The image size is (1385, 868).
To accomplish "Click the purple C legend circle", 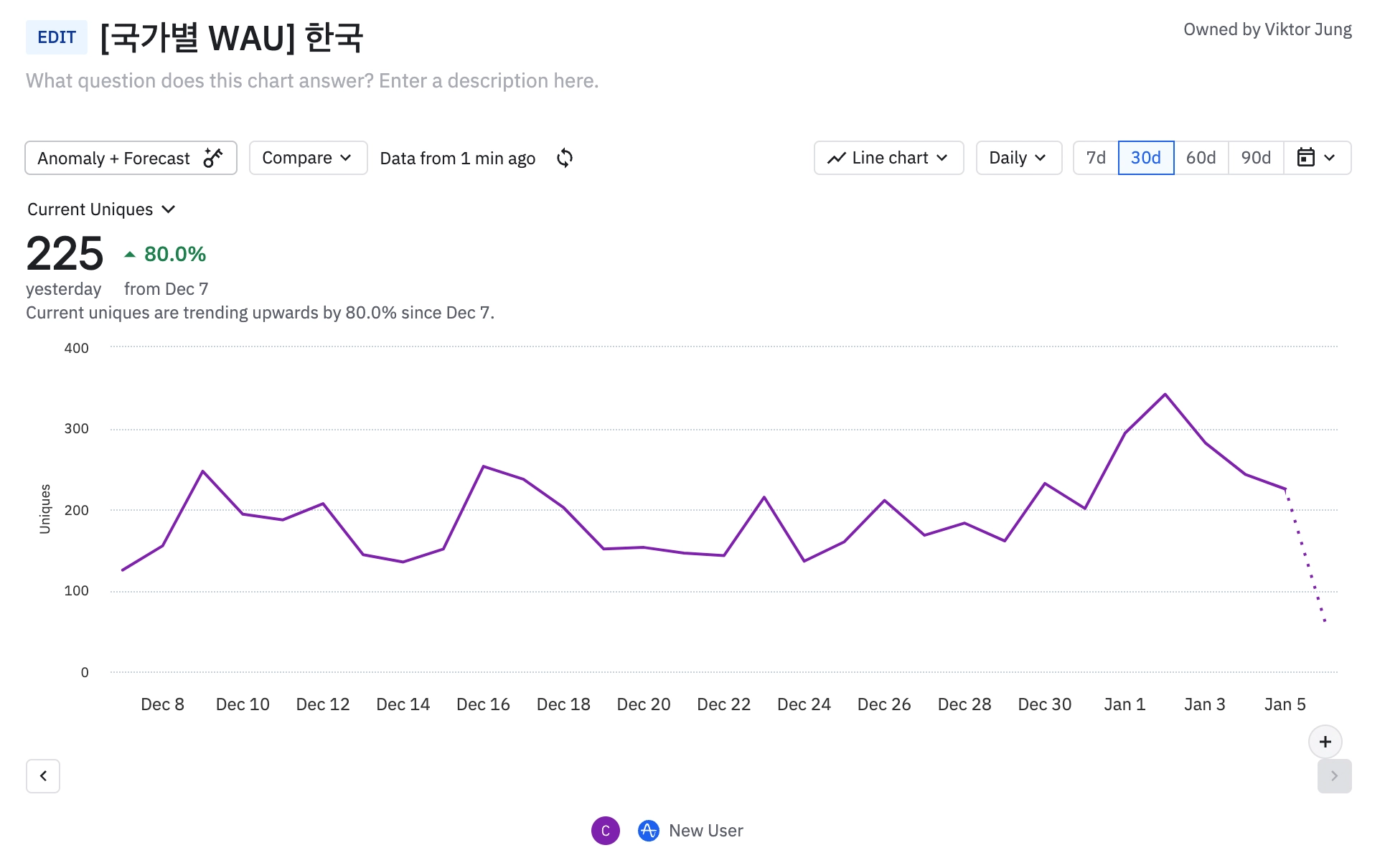I will pyautogui.click(x=605, y=831).
